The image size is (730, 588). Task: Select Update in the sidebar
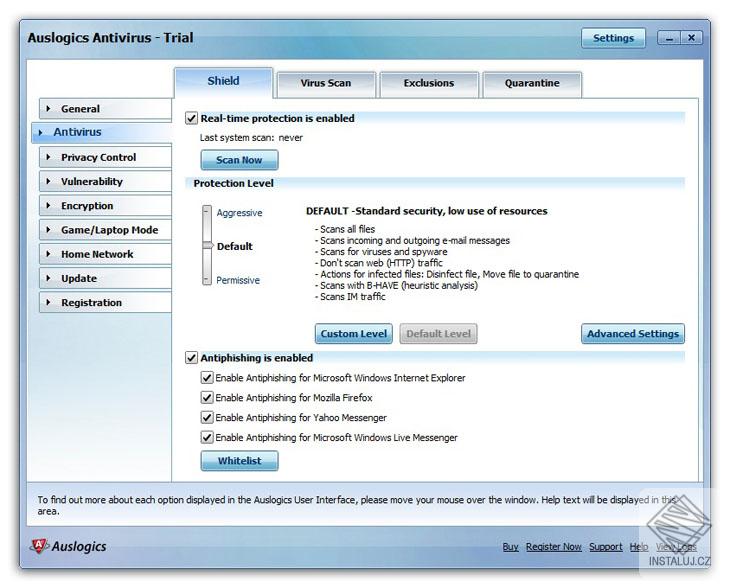pos(106,278)
